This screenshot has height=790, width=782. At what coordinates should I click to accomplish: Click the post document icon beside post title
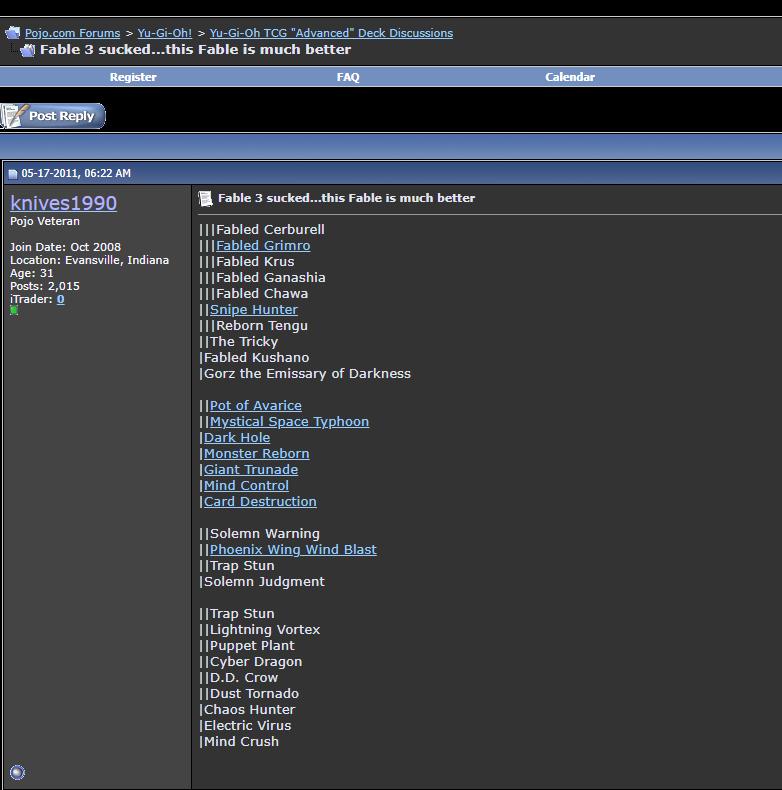205,199
